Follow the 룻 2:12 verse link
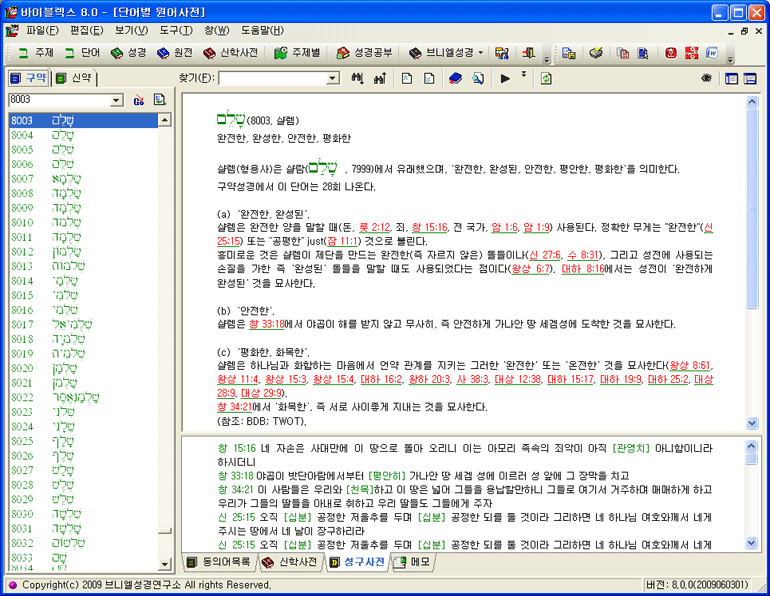This screenshot has height=596, width=770. pyautogui.click(x=375, y=227)
